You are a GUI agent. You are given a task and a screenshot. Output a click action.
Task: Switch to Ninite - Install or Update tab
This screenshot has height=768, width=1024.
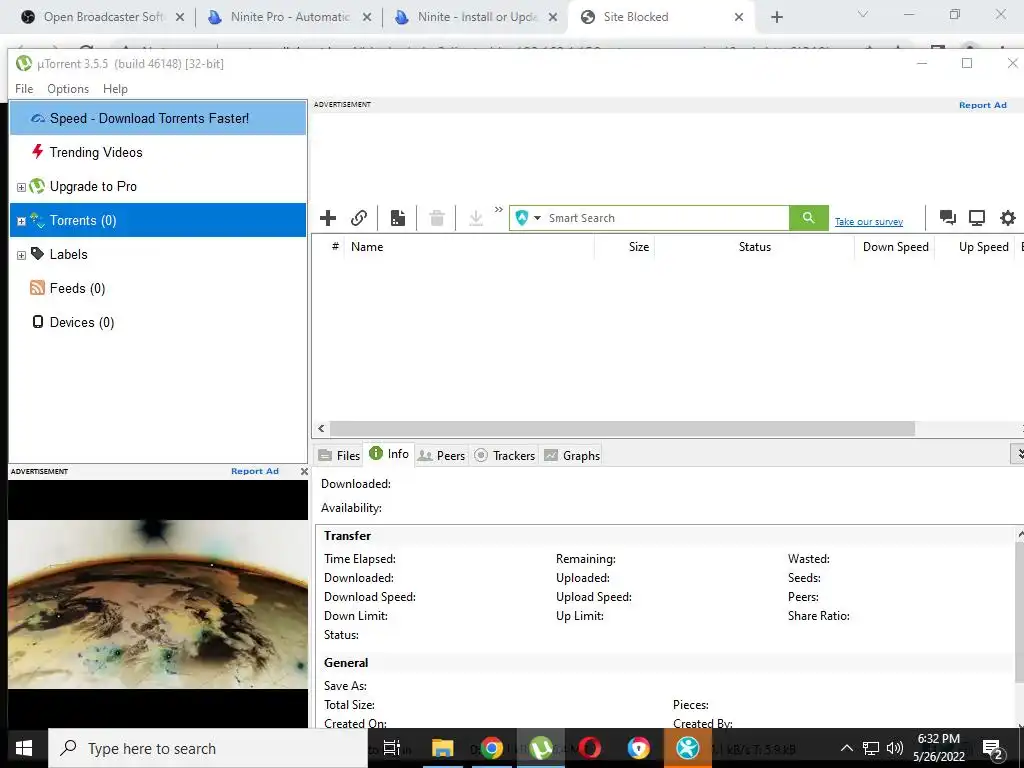click(477, 17)
